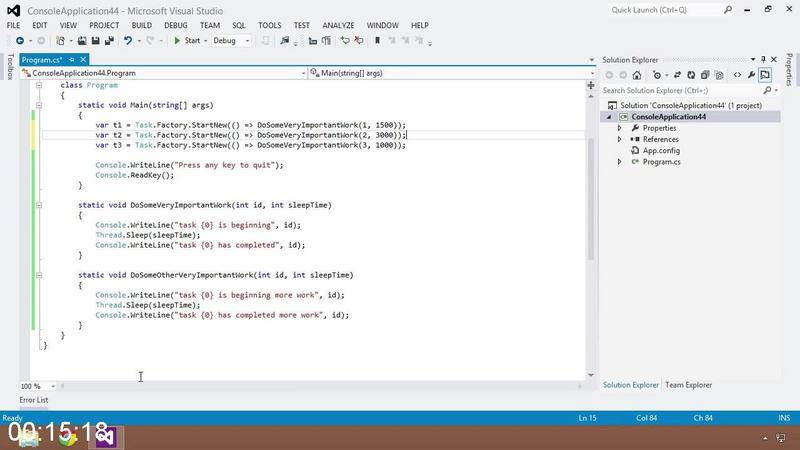The height and width of the screenshot is (450, 800).
Task: Open the FILE menu
Action: click(x=13, y=25)
